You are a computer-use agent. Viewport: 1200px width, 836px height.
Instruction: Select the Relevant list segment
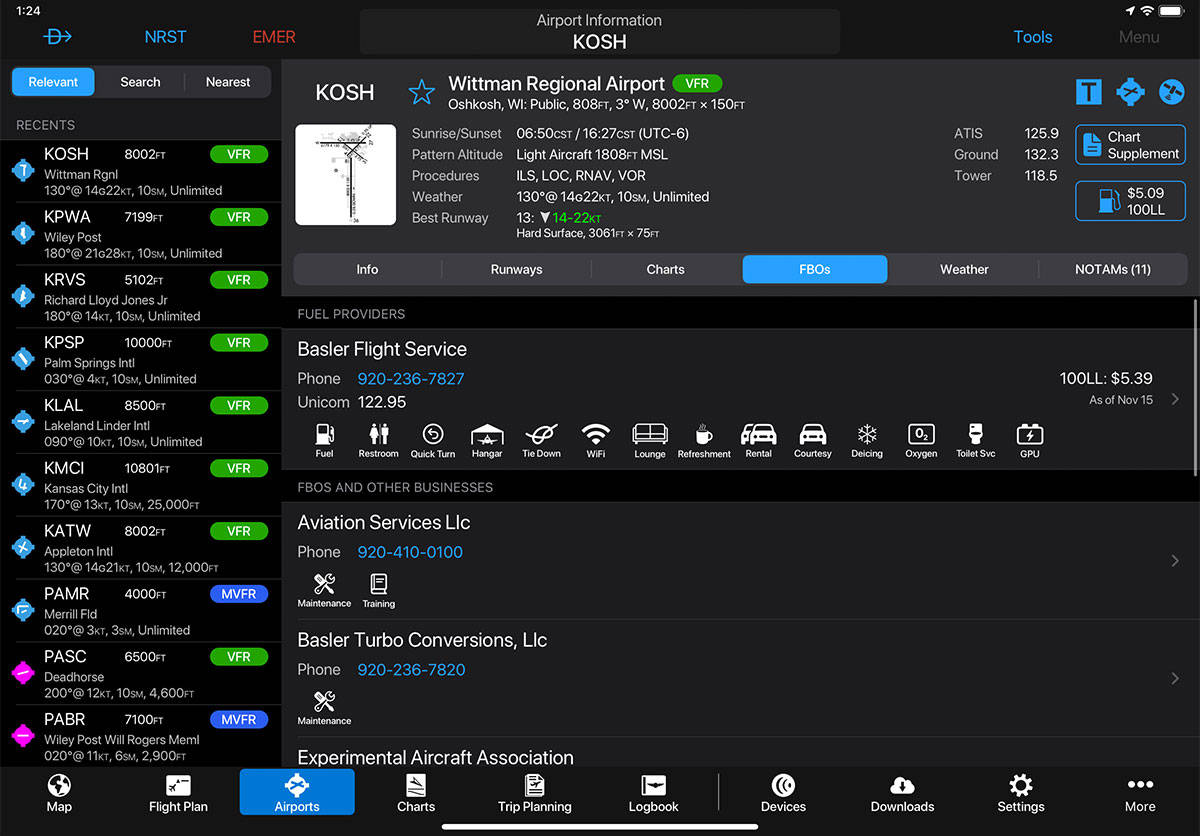(x=53, y=82)
